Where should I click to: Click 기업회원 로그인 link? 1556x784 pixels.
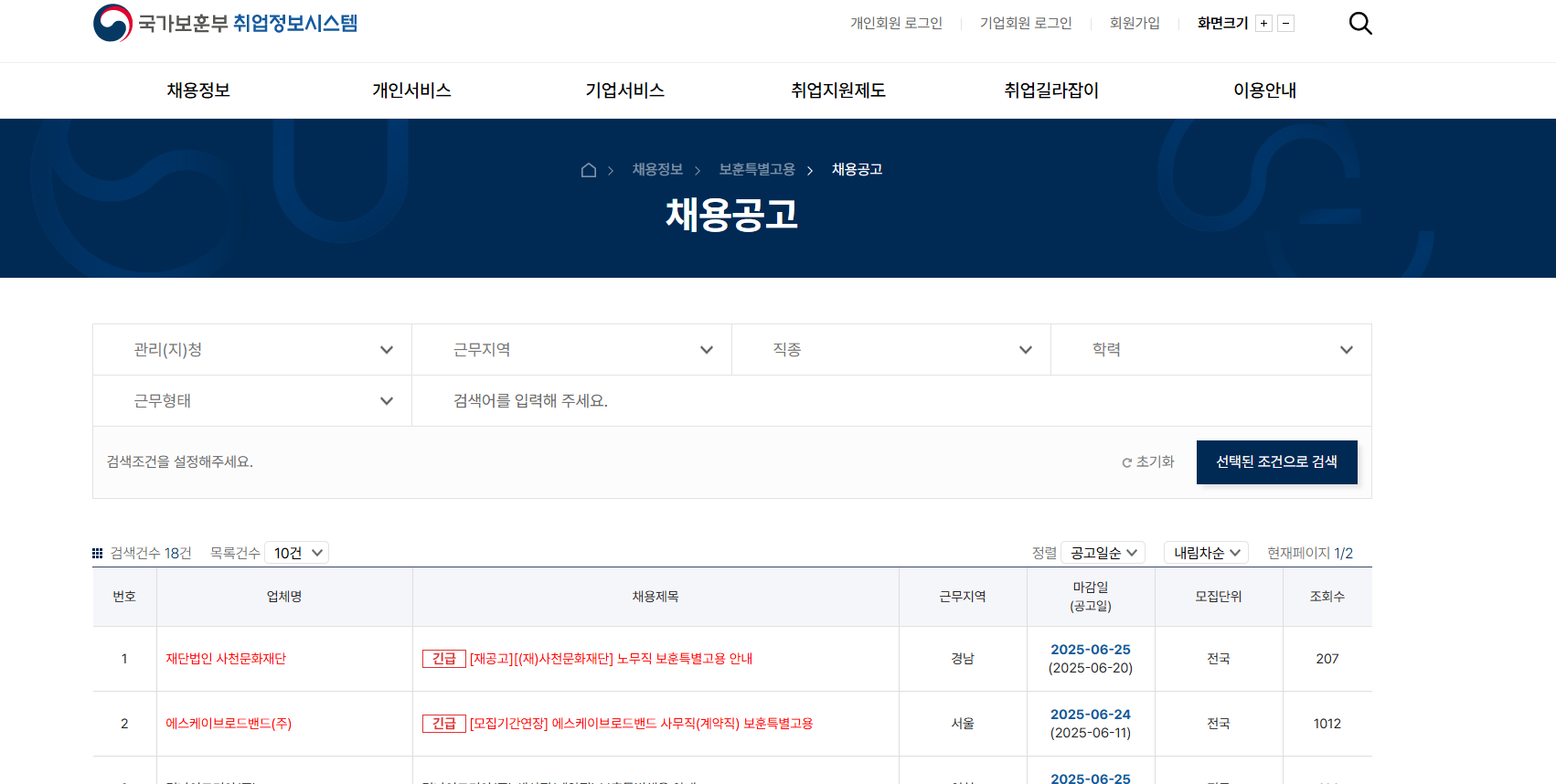click(x=1026, y=23)
